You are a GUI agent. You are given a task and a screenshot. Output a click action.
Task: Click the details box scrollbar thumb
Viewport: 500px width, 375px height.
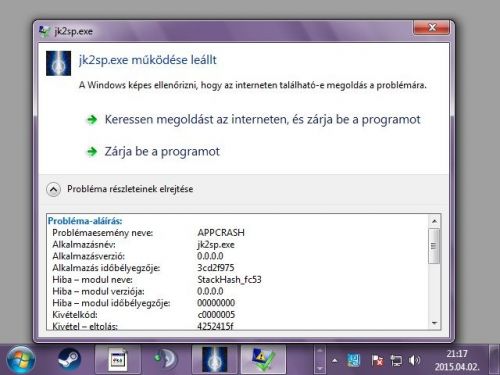[x=434, y=246]
